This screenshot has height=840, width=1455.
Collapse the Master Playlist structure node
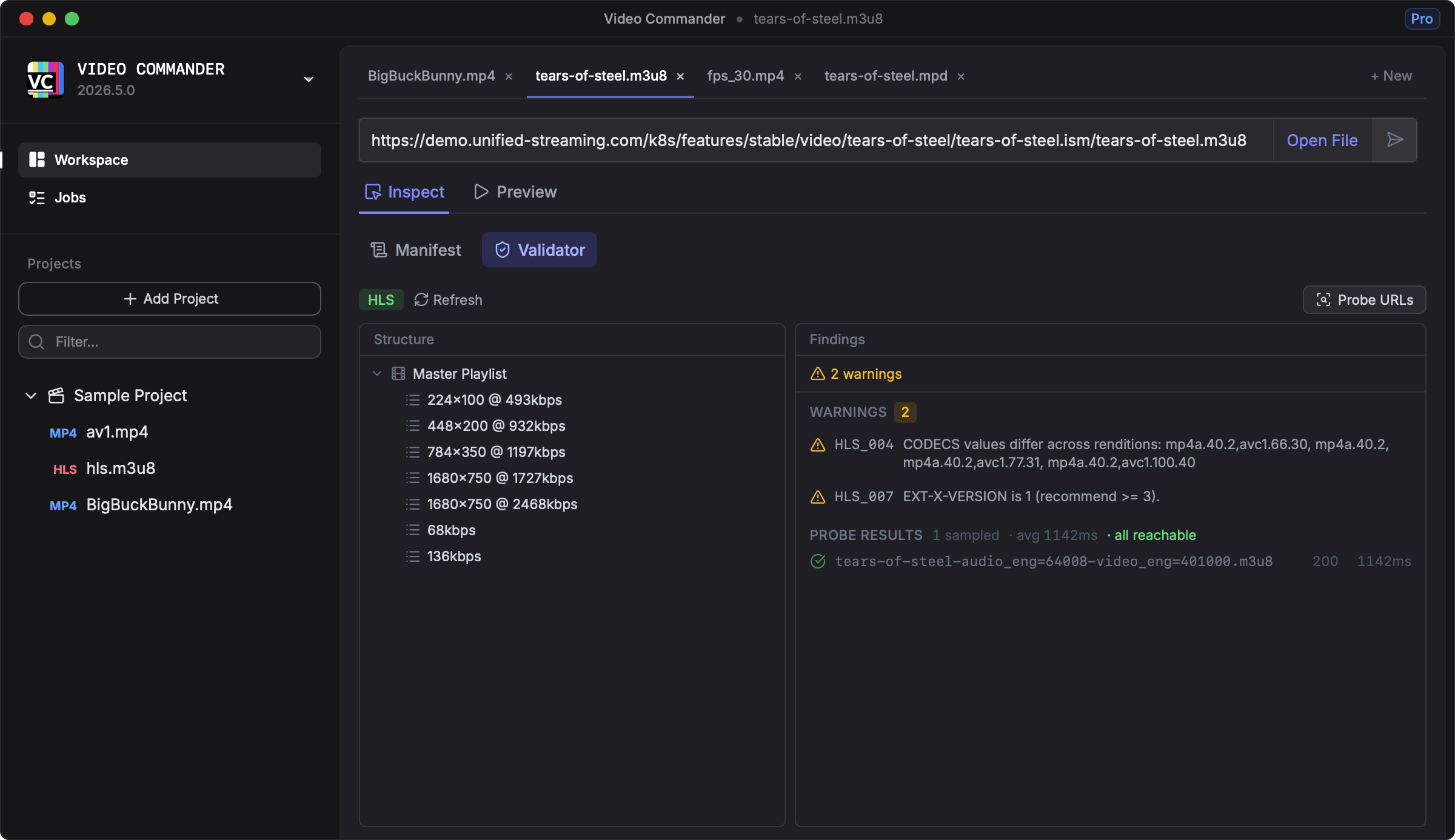(x=377, y=373)
